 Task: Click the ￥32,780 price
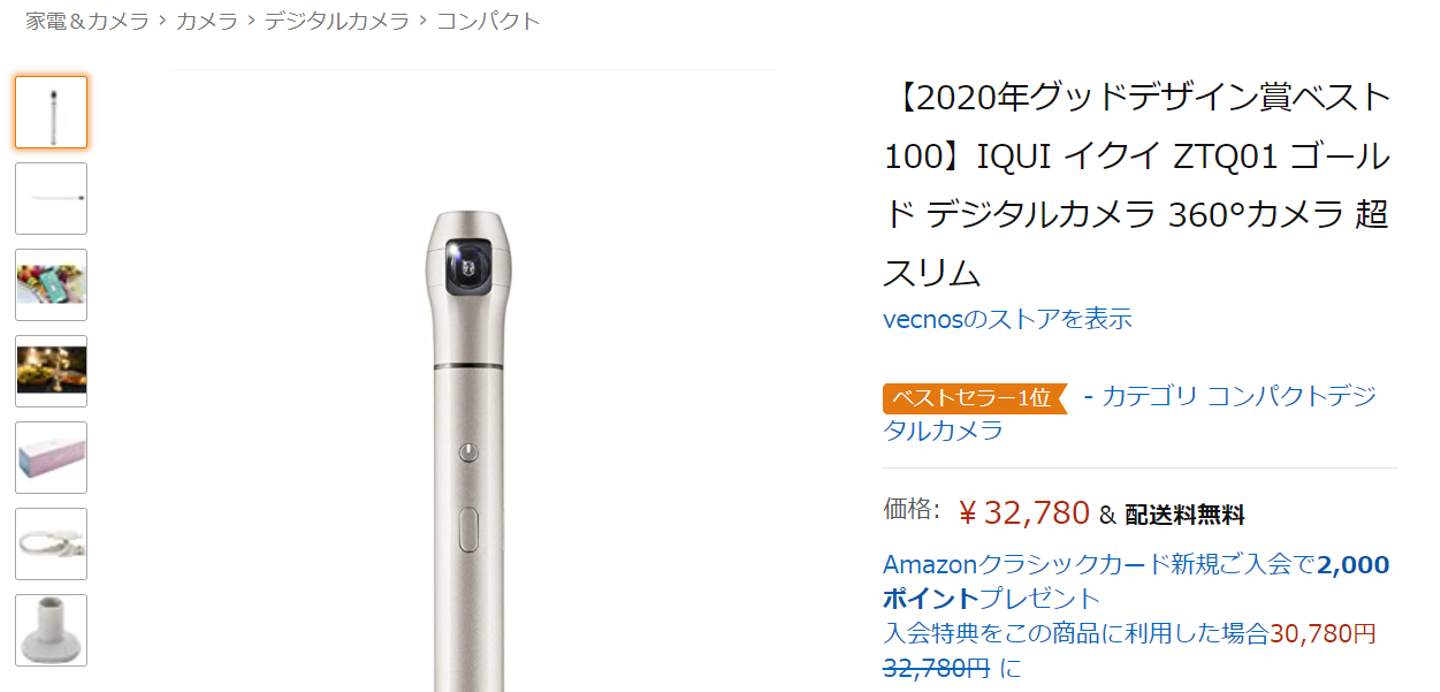click(1023, 513)
